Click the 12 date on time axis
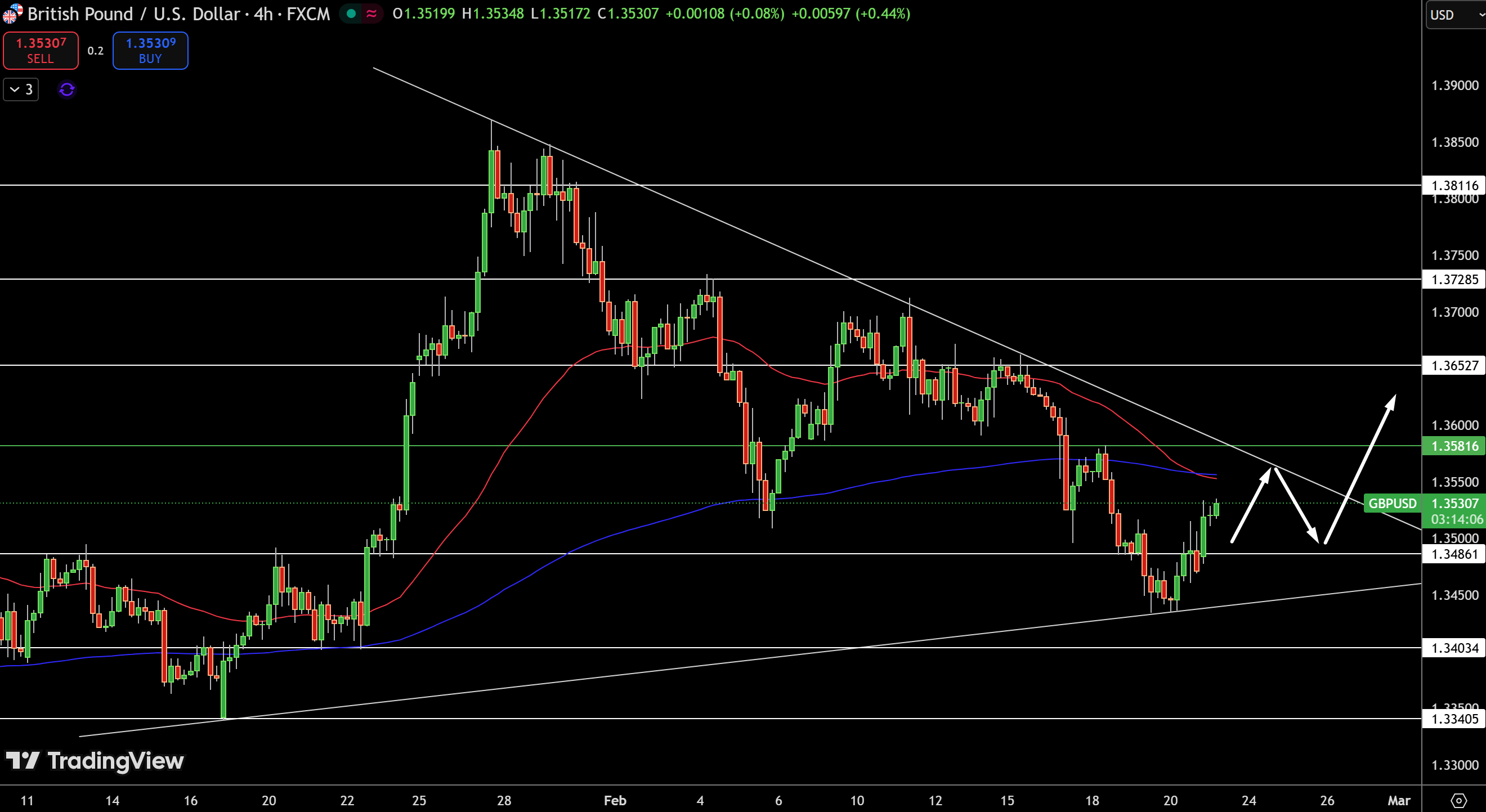 935,801
